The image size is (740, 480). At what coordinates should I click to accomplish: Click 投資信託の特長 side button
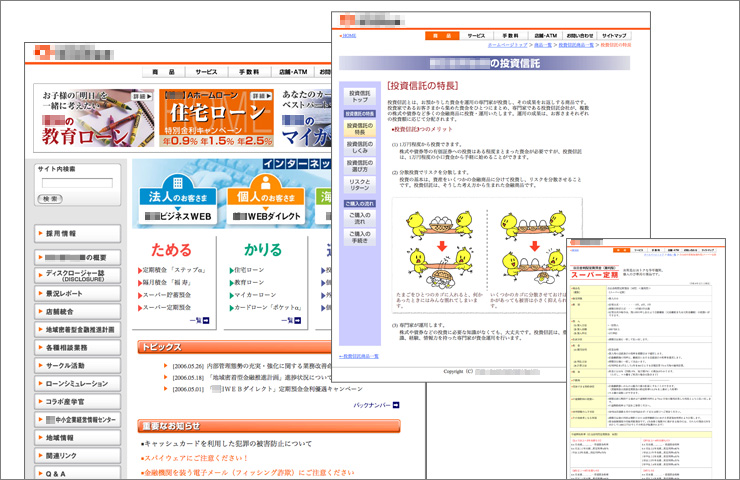pos(360,129)
